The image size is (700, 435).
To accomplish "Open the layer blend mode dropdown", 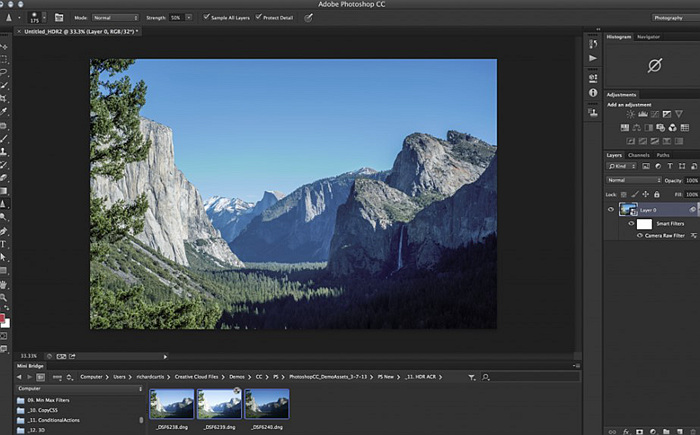I will [630, 180].
